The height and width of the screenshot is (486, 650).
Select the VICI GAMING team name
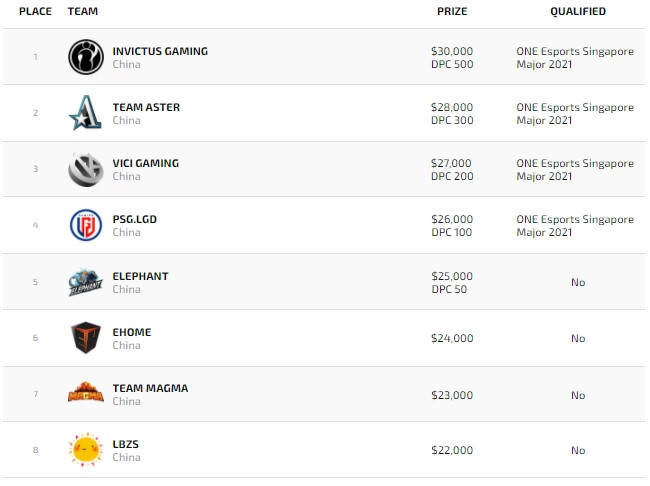pyautogui.click(x=146, y=163)
